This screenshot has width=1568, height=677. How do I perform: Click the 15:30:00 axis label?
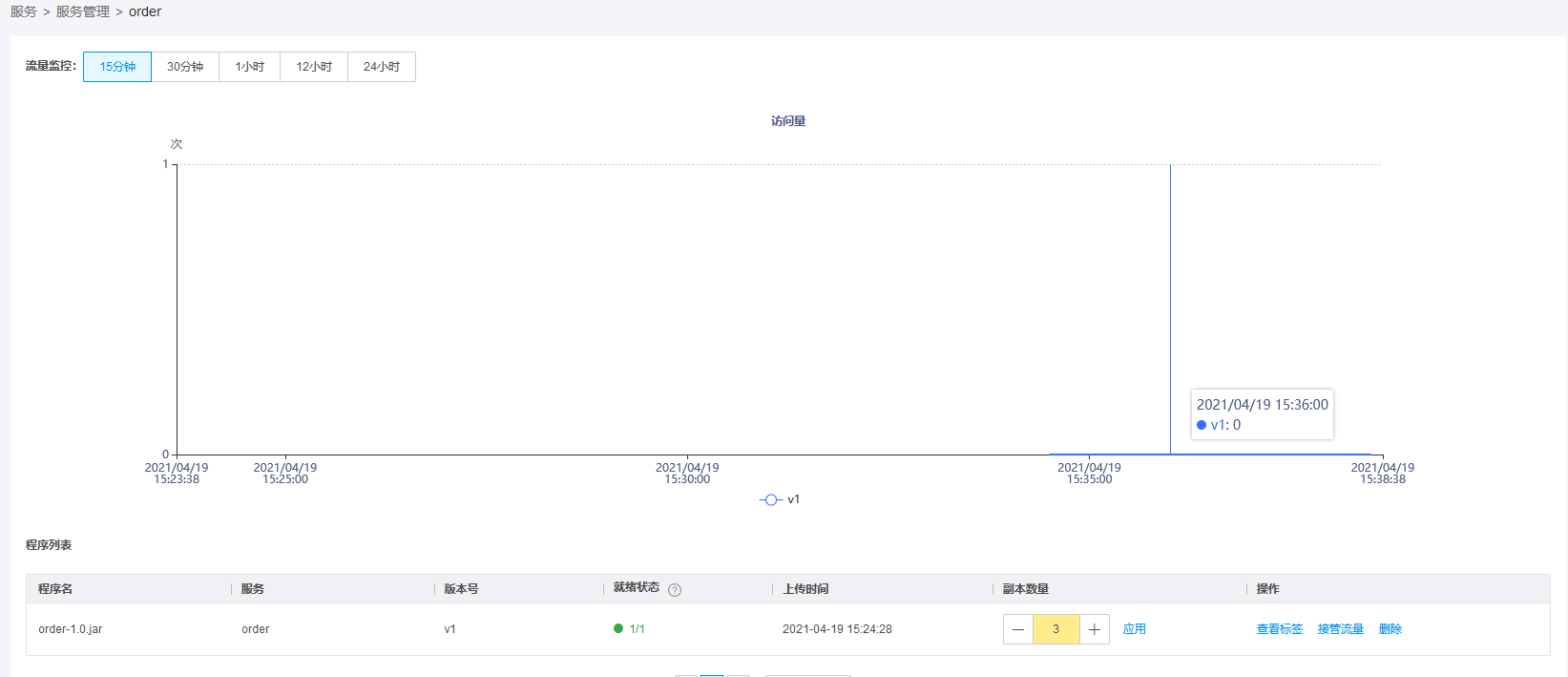687,474
